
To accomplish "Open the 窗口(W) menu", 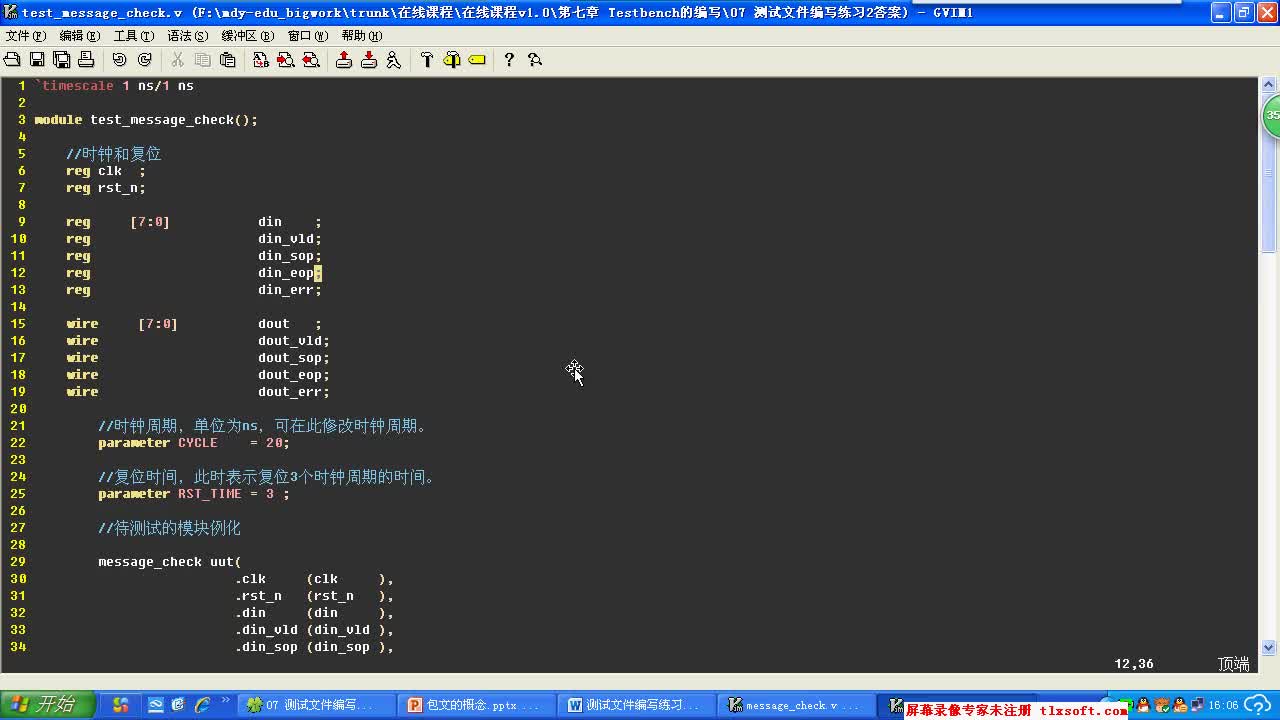I will 307,35.
